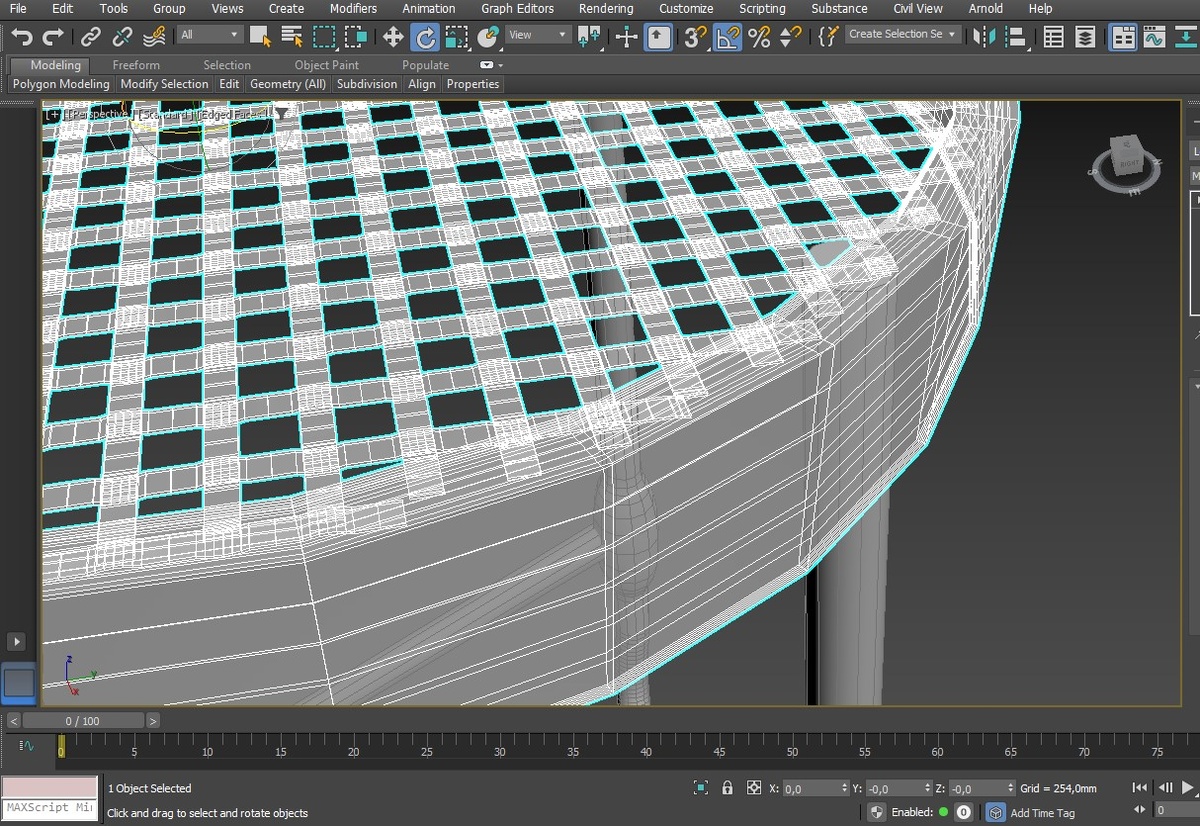This screenshot has width=1200, height=826.
Task: Select the Select and Rotate tool
Action: 425,37
